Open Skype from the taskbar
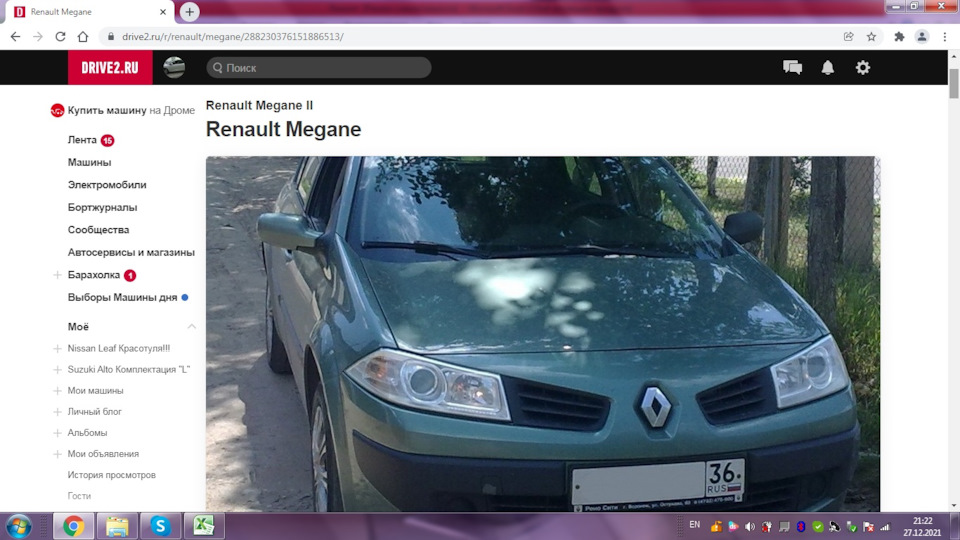This screenshot has width=960, height=540. coord(160,527)
